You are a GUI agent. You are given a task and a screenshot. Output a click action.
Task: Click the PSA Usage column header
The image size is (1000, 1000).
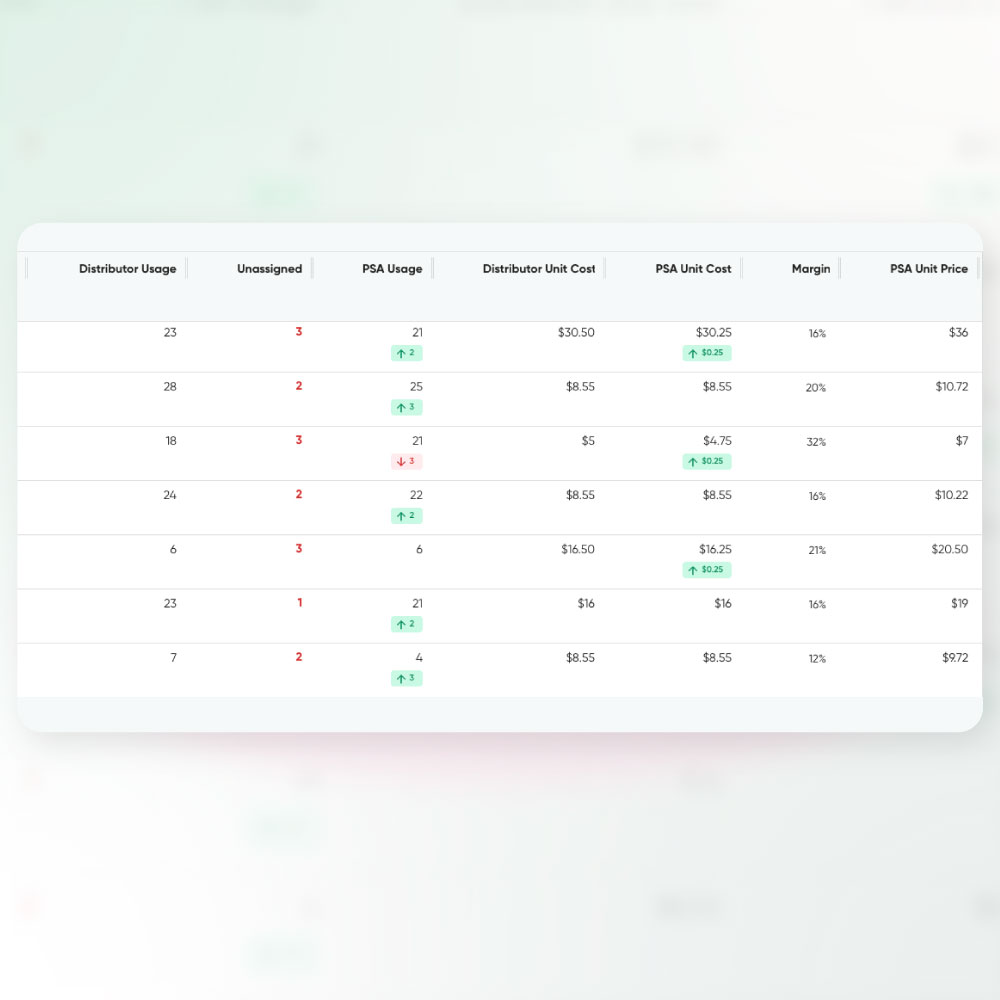(392, 269)
